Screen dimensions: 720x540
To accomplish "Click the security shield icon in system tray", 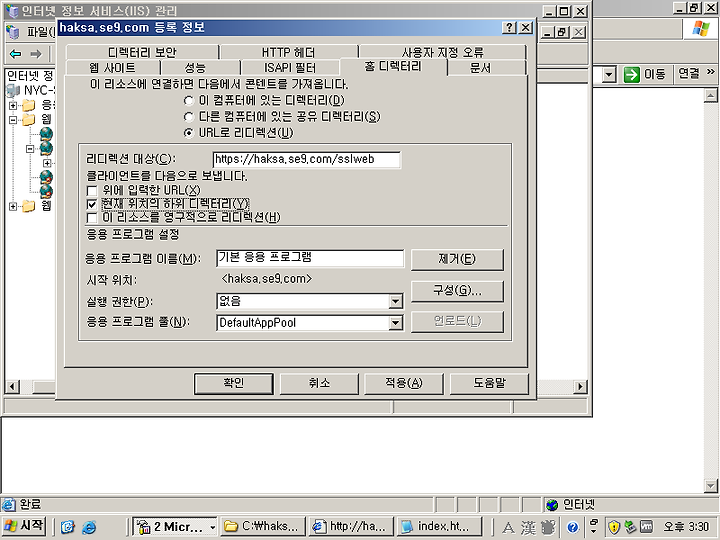I will pos(614,527).
